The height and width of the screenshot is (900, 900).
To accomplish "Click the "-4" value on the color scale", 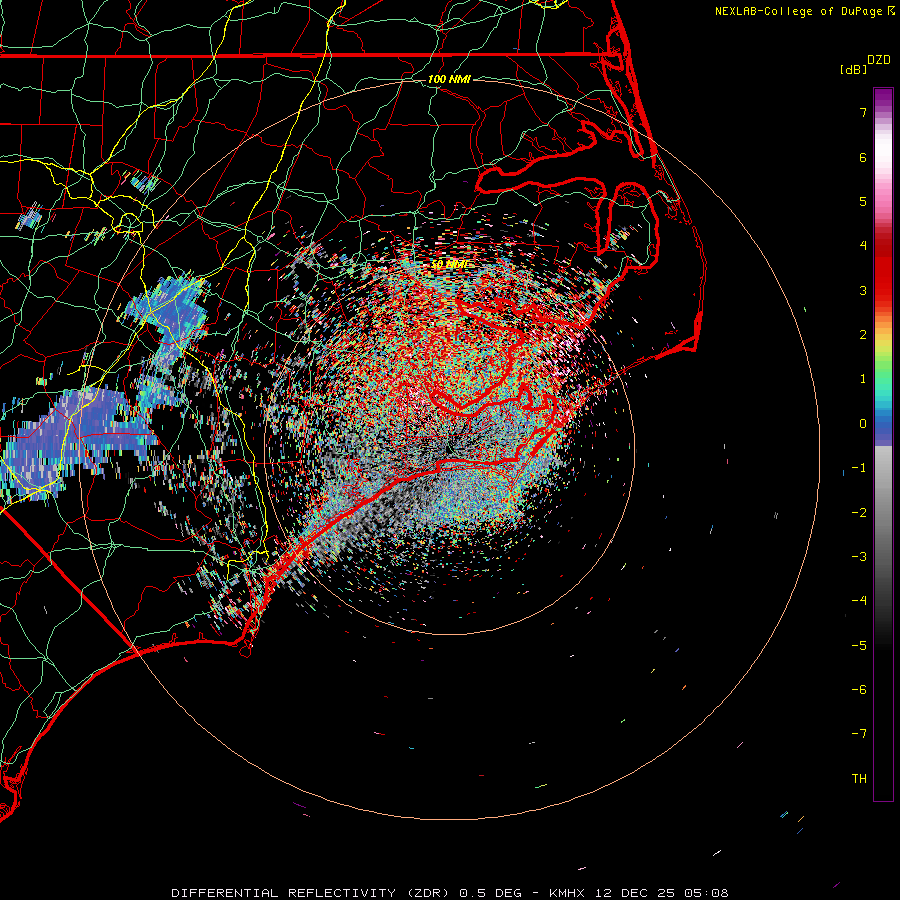I will pyautogui.click(x=859, y=601).
